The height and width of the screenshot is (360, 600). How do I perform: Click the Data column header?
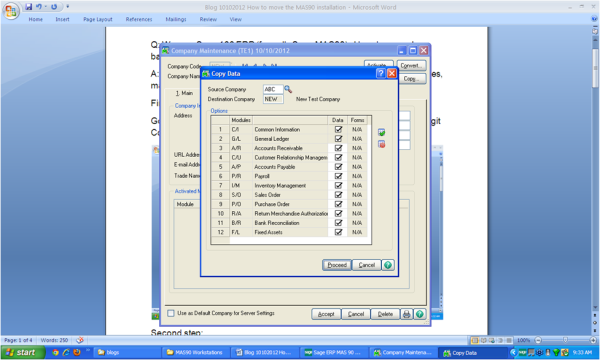(x=338, y=120)
